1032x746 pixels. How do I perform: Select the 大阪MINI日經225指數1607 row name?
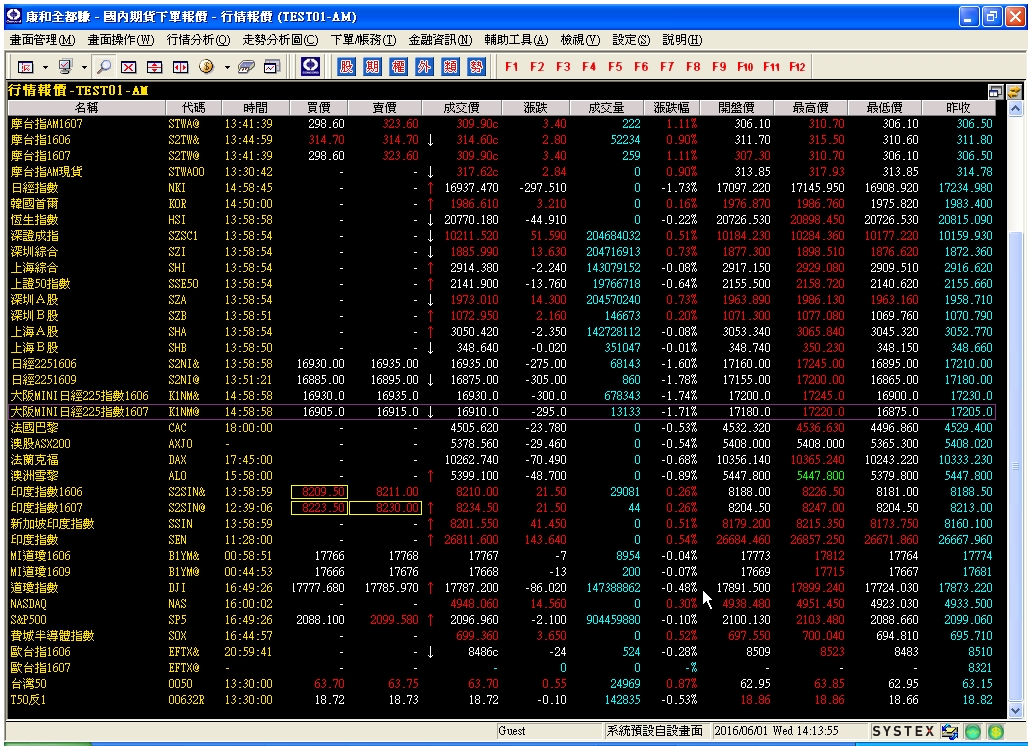[x=80, y=412]
